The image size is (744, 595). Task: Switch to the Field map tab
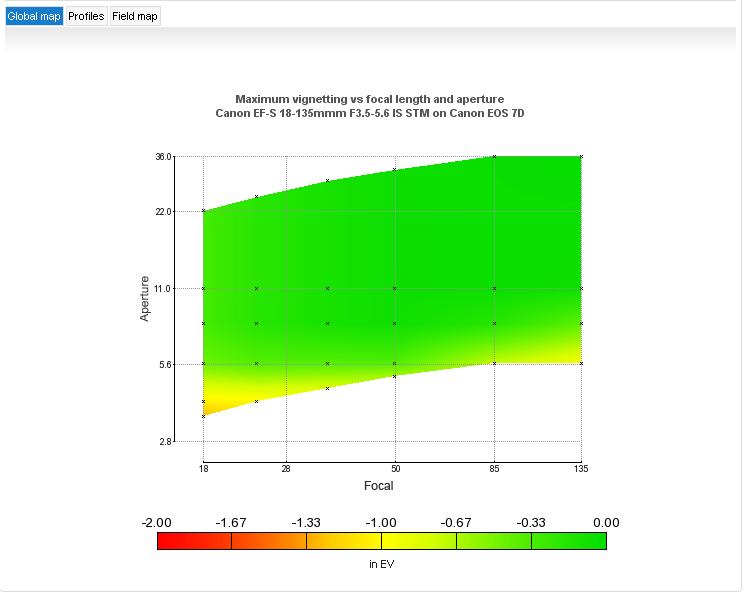pos(135,16)
